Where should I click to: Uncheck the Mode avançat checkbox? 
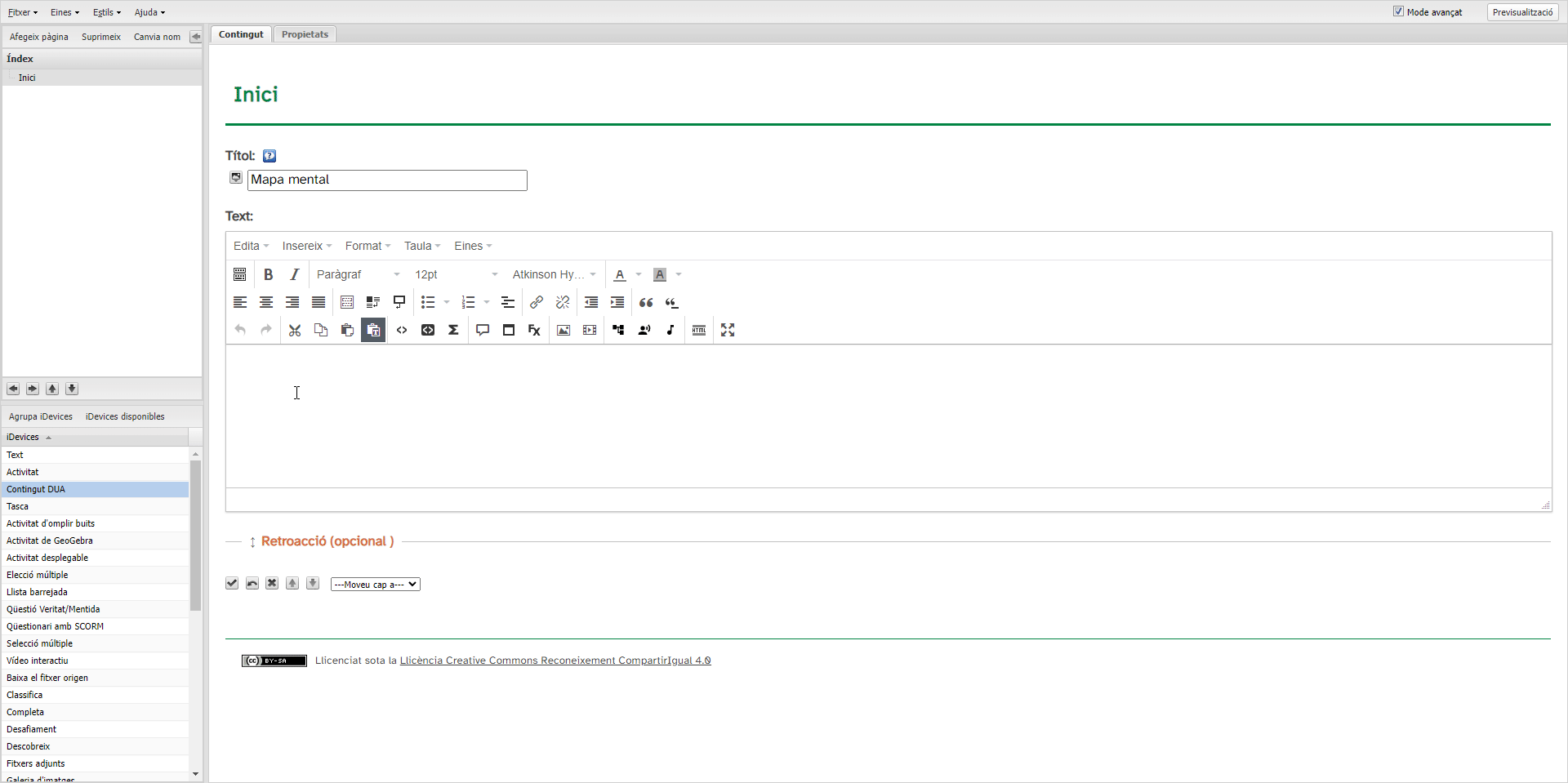[1398, 11]
